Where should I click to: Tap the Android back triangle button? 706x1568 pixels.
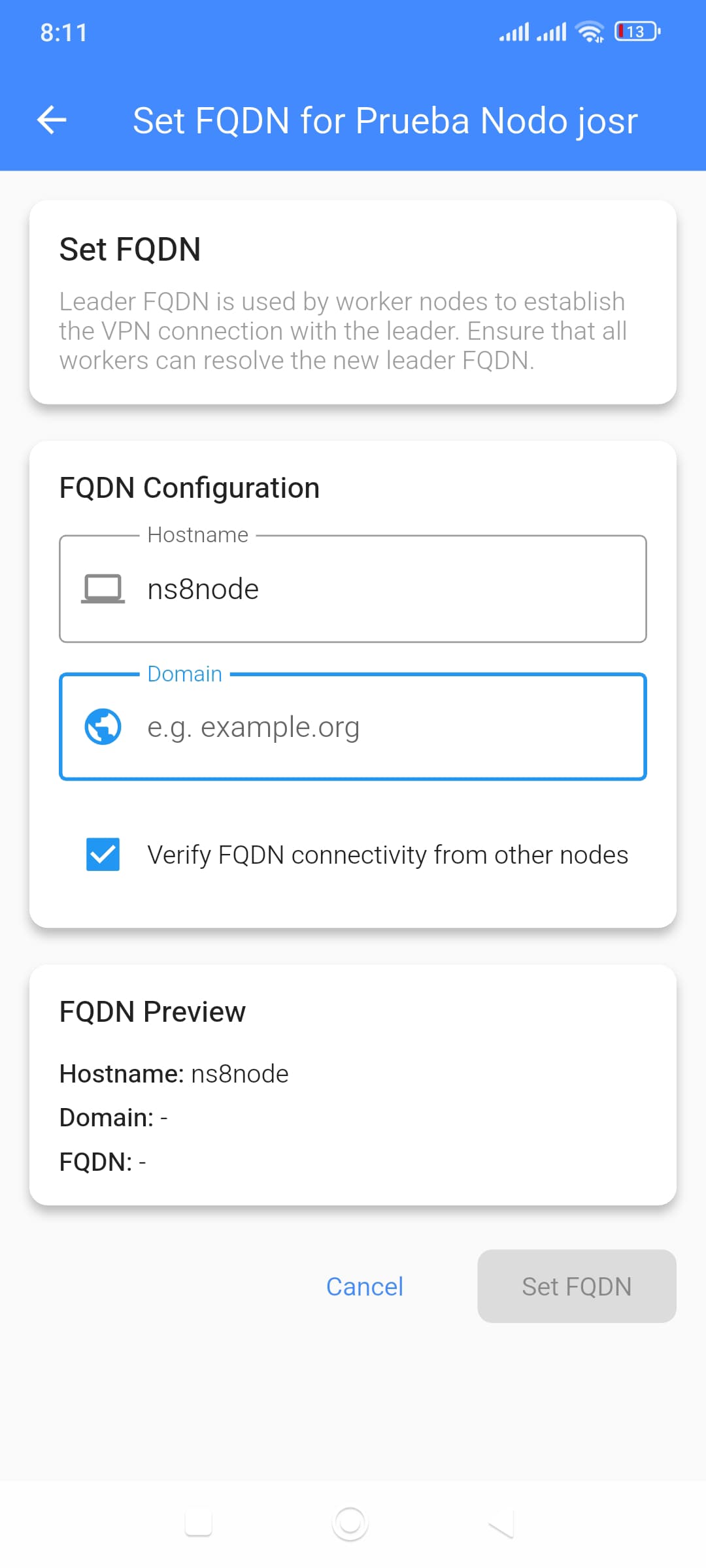(501, 1523)
